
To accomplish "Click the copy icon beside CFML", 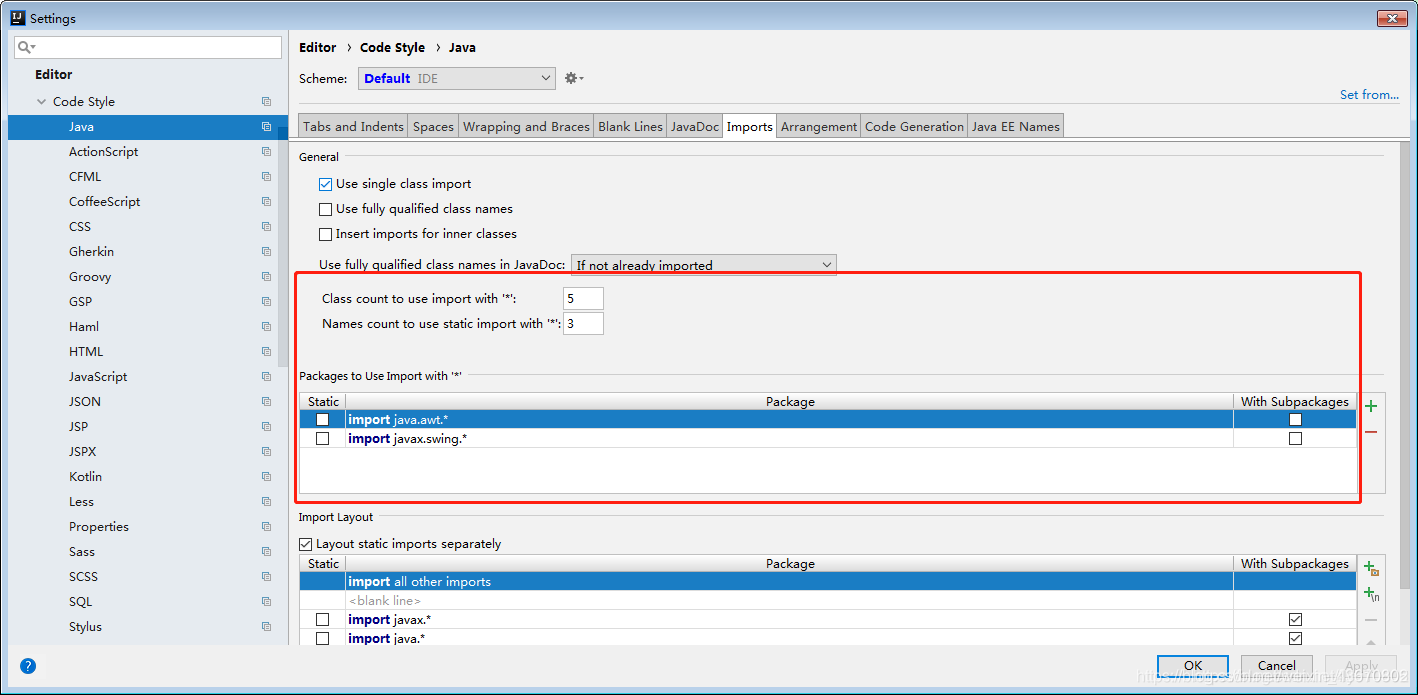I will [266, 177].
